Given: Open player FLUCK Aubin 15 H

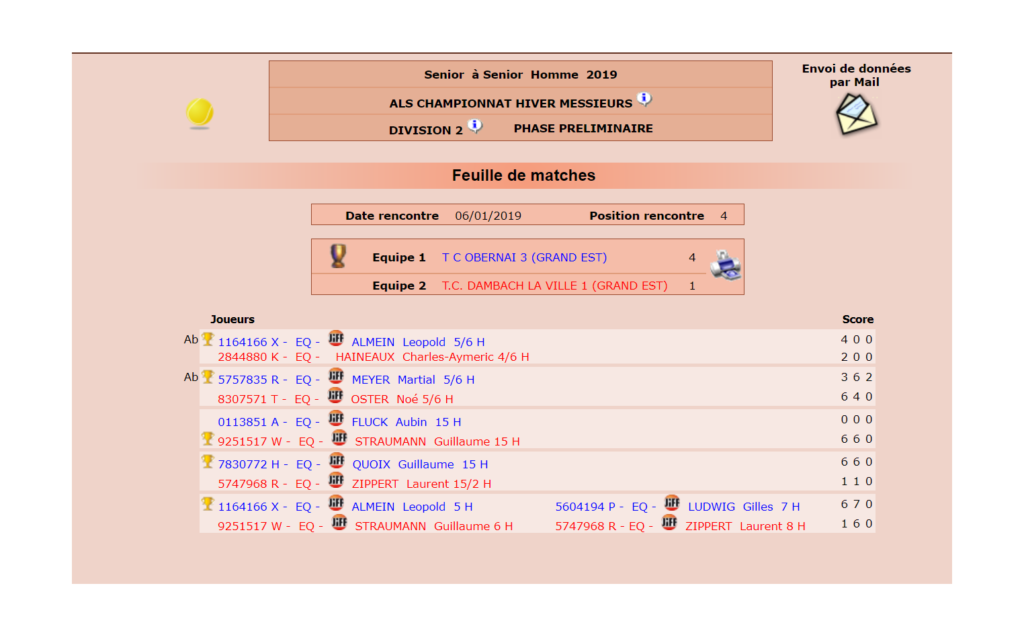Looking at the screenshot, I should (x=406, y=422).
